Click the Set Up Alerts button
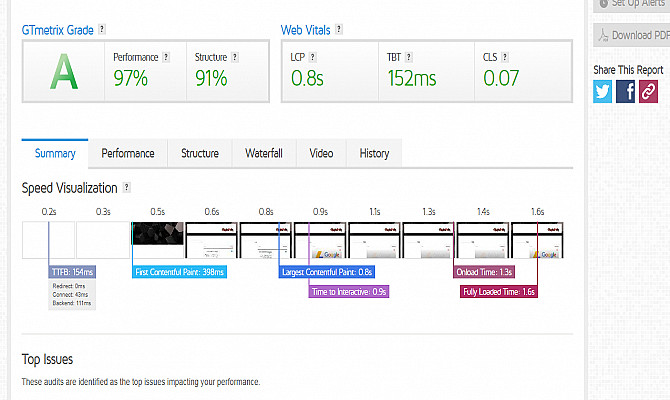 632,5
